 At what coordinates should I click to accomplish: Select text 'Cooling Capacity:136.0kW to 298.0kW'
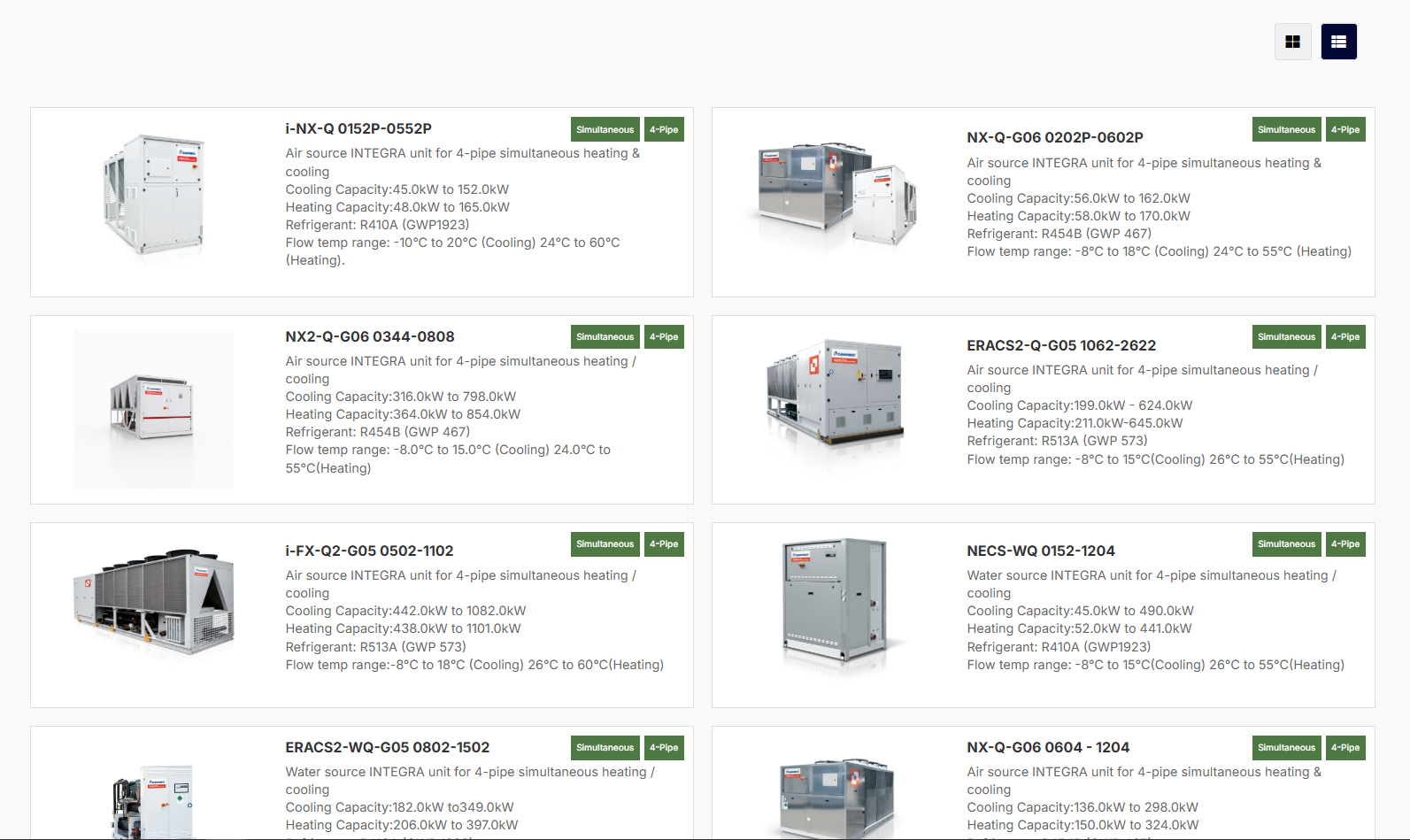point(1083,807)
